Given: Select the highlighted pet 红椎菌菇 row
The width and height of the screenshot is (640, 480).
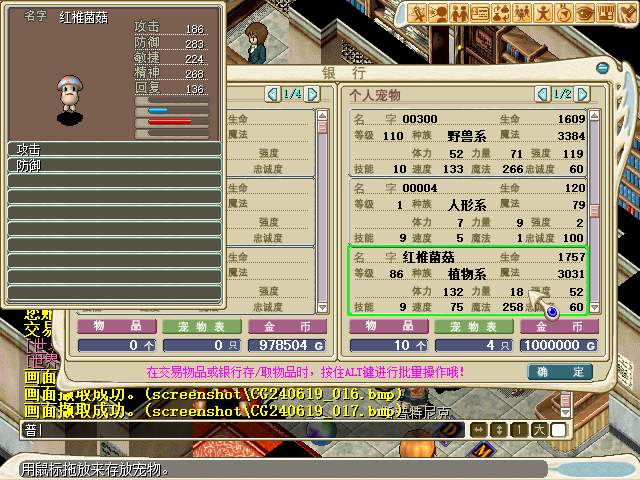Looking at the screenshot, I should [x=468, y=281].
